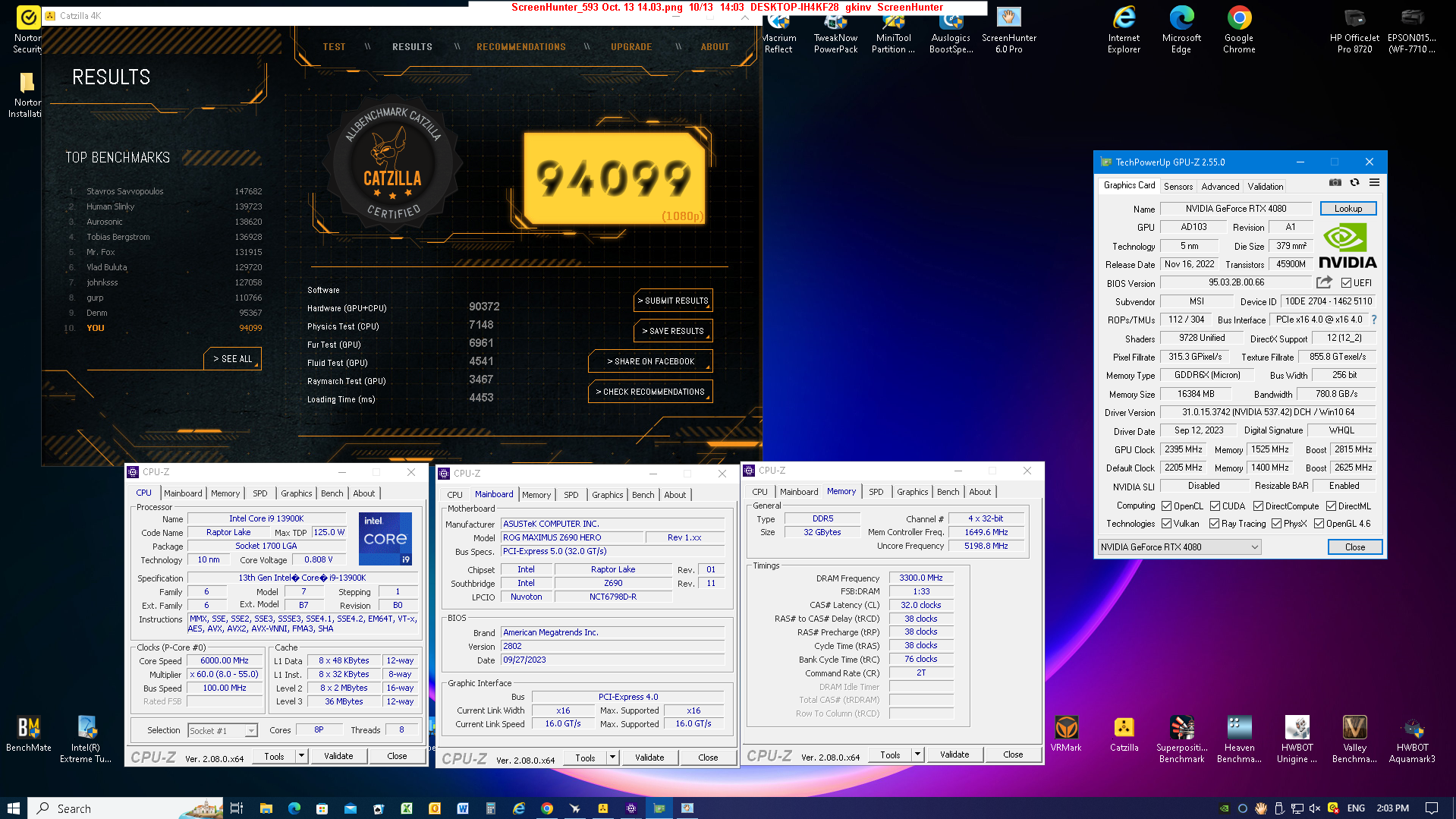Click SHARE ON FACEBOOK in Catzilla
1456x819 pixels.
(650, 361)
